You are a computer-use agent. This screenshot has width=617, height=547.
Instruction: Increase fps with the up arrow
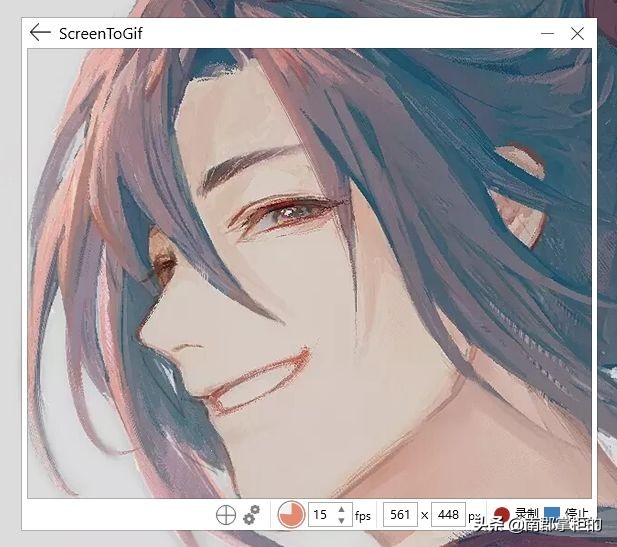pos(342,509)
